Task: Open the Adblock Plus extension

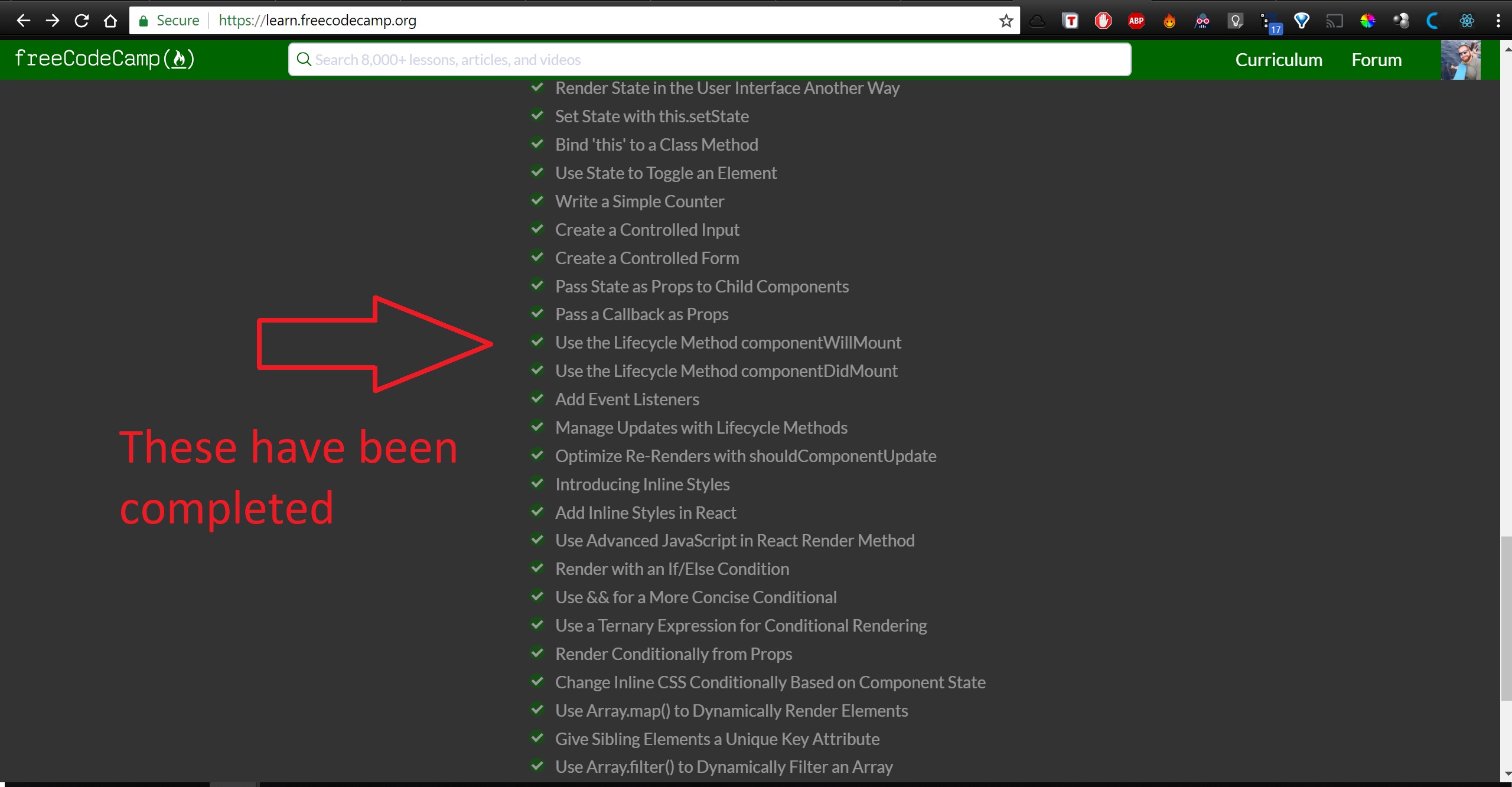Action: click(1136, 20)
